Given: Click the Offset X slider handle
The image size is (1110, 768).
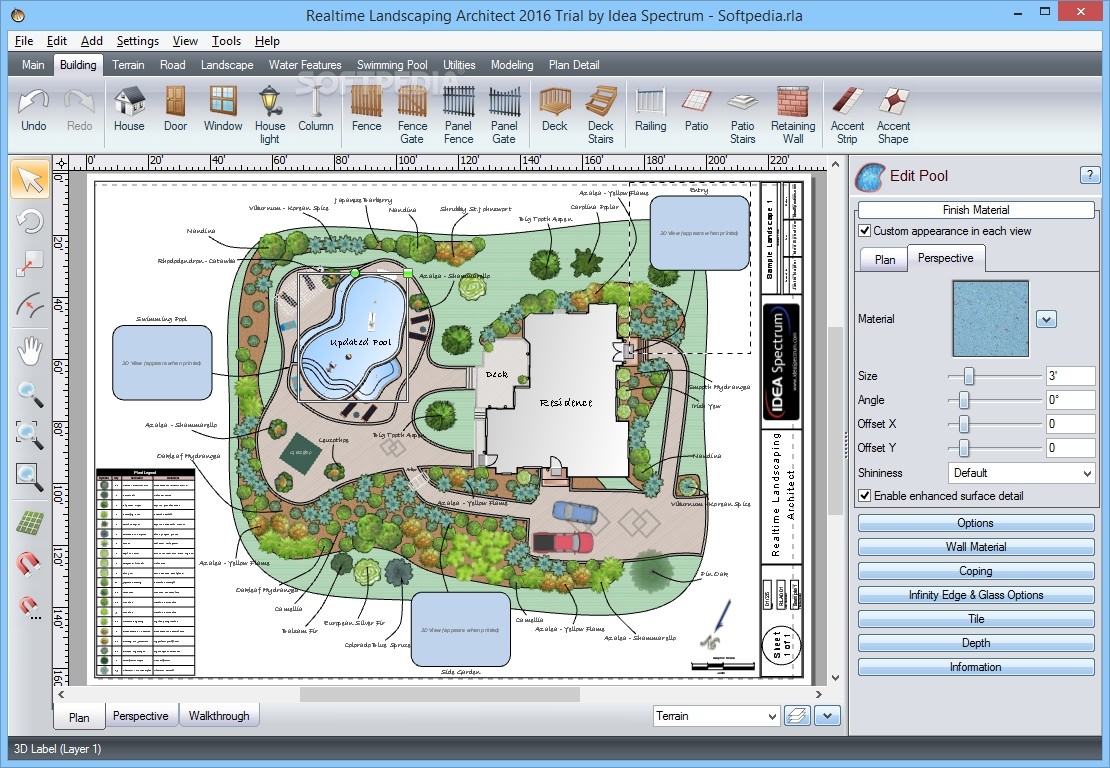Looking at the screenshot, I should pyautogui.click(x=963, y=424).
